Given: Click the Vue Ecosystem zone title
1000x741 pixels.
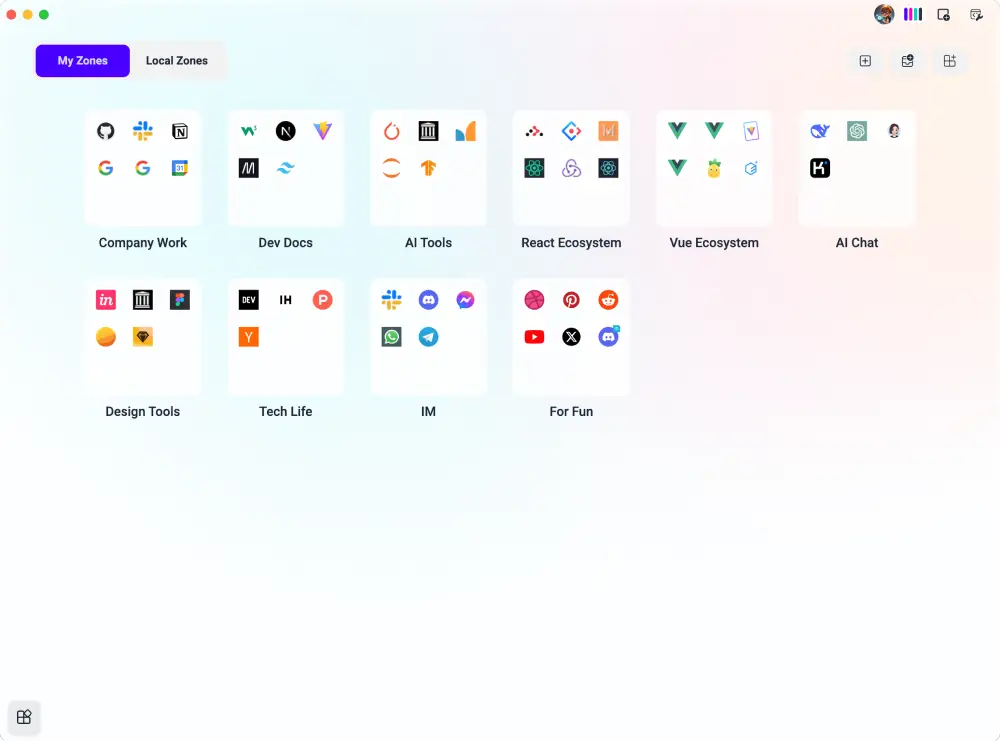Looking at the screenshot, I should pos(714,243).
